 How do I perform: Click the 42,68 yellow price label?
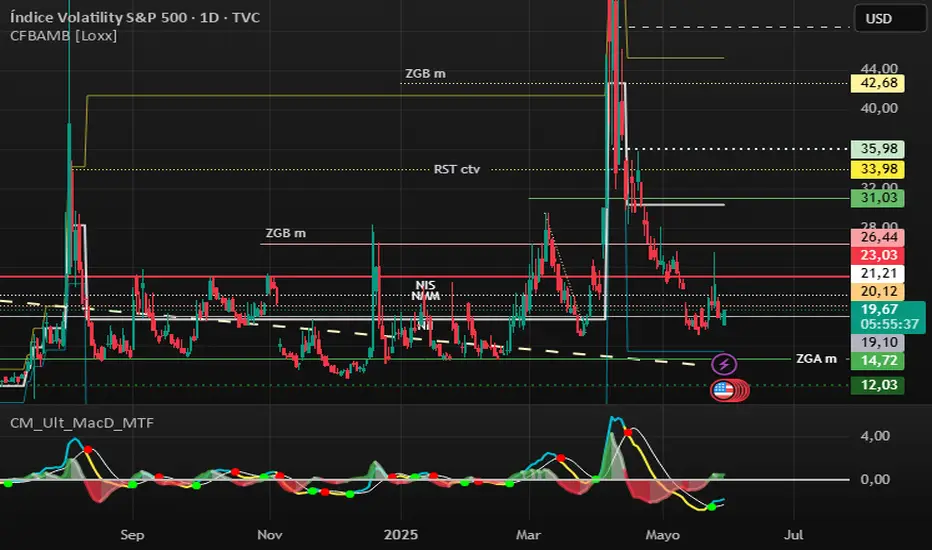coord(878,83)
